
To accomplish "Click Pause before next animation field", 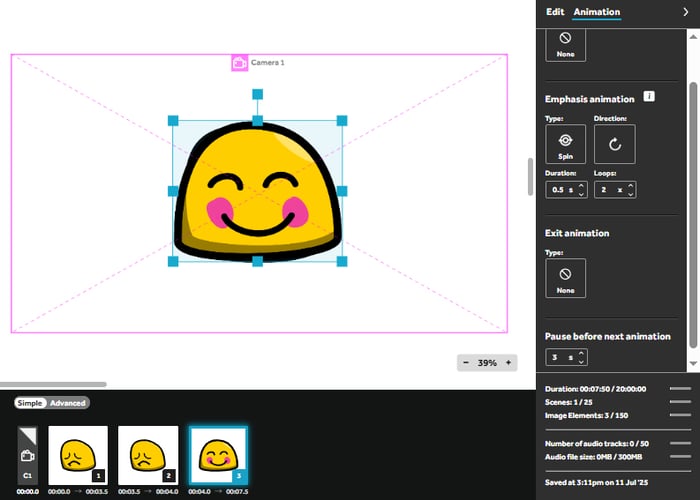I will tap(566, 357).
